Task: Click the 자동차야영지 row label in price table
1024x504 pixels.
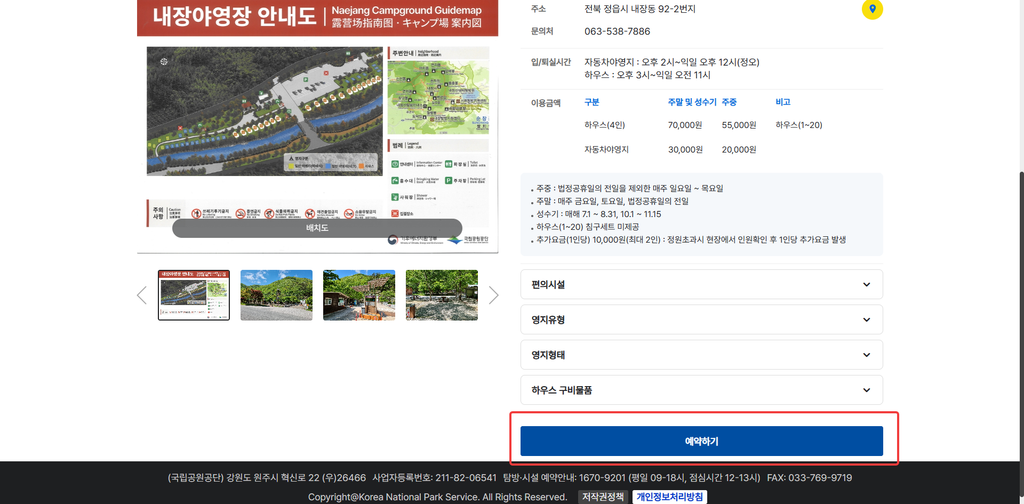Action: tap(607, 150)
